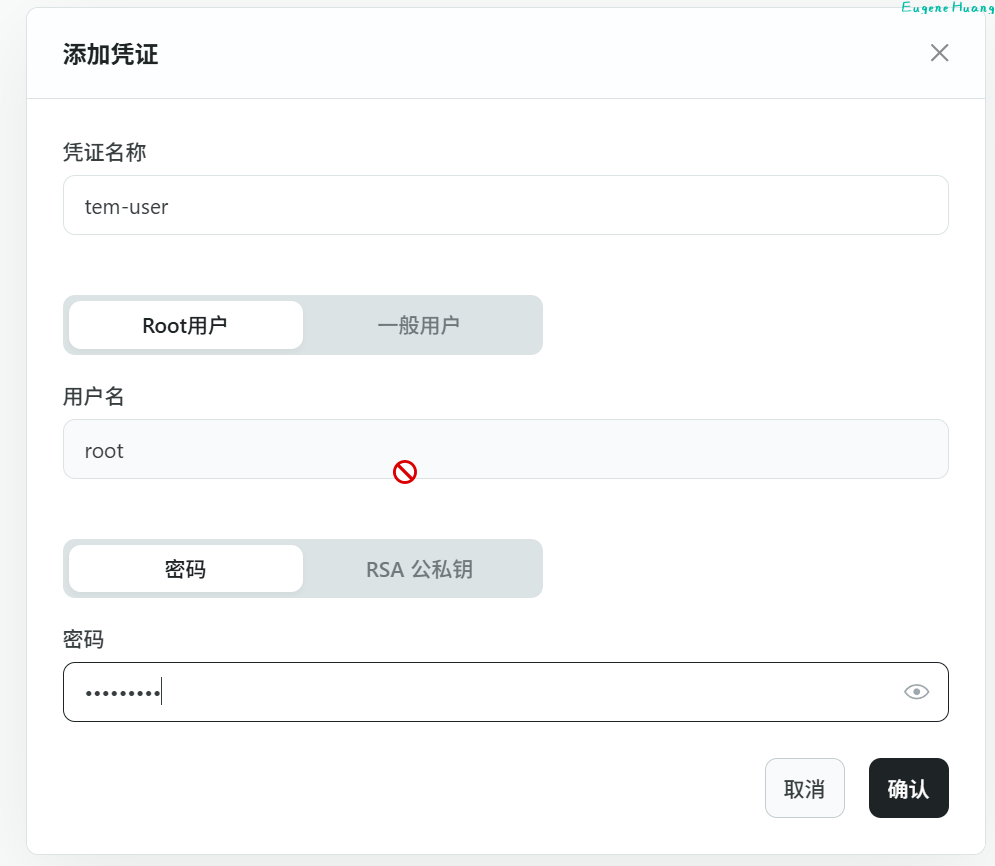Click the red prohibited sign icon

[405, 472]
